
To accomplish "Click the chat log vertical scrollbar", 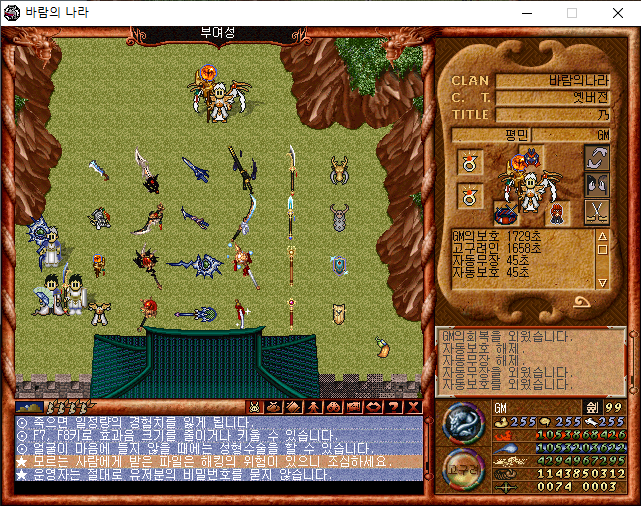I will click(428, 449).
